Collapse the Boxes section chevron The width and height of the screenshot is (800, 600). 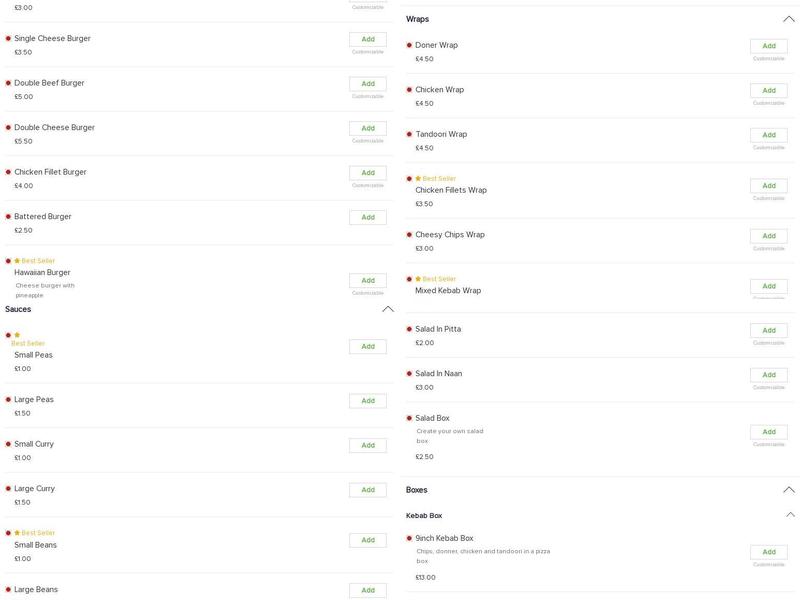point(788,490)
